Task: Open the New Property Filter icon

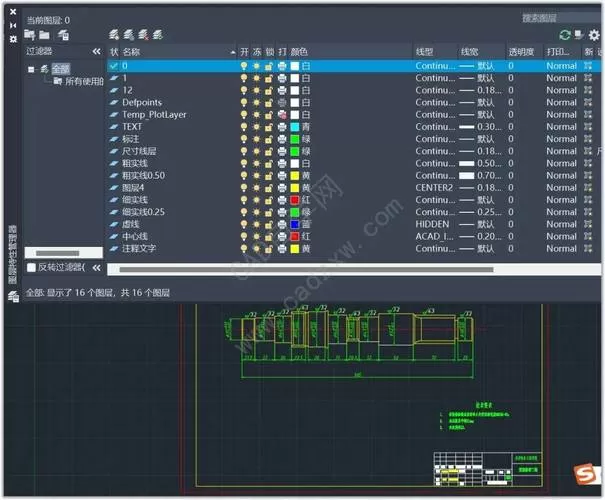Action: pyautogui.click(x=30, y=35)
